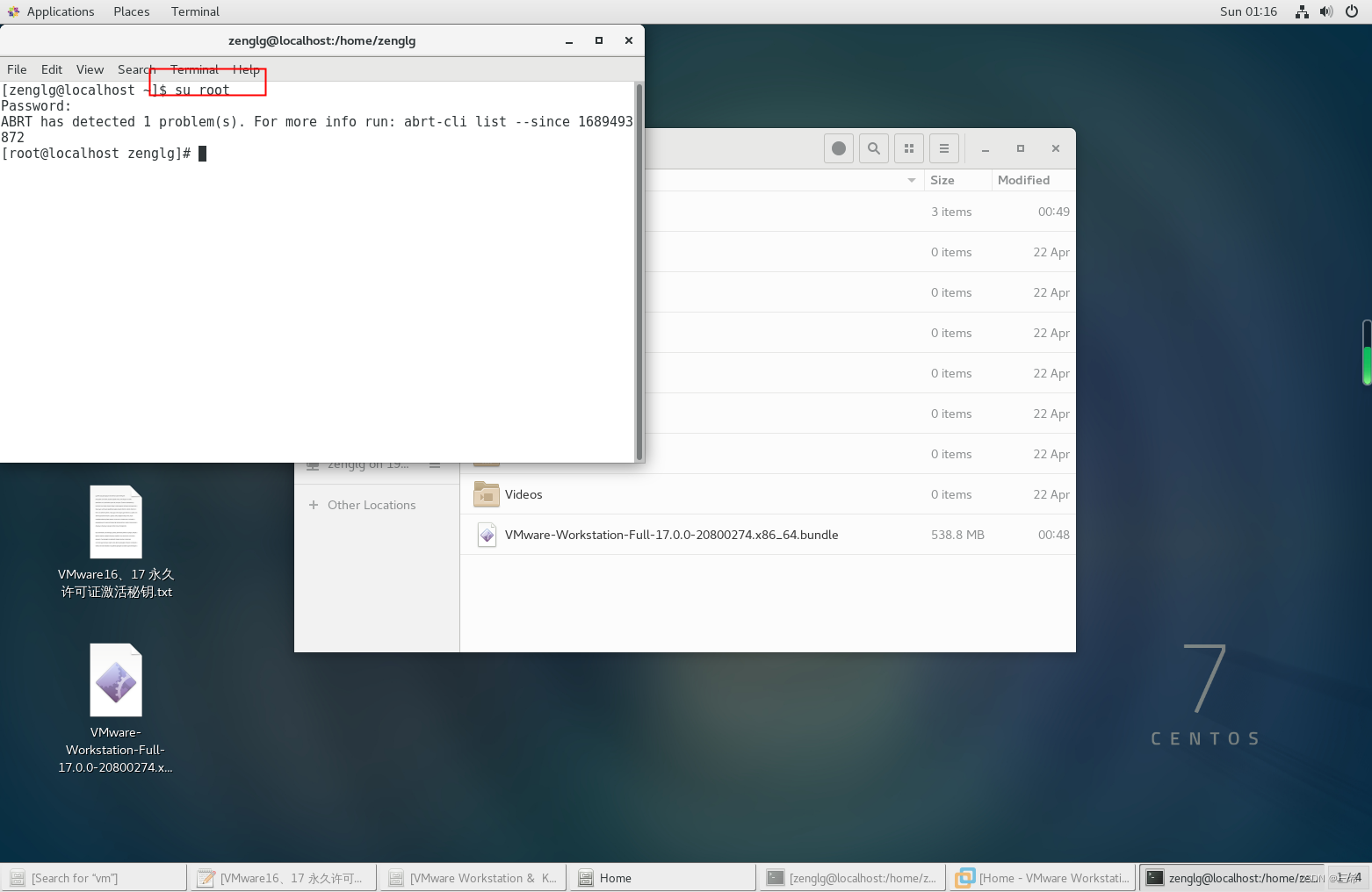Click the volume icon in top bar
Viewport: 1372px width, 892px height.
click(1326, 11)
